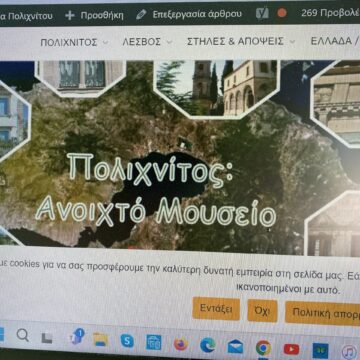Click the bell tower church hexagon photo
Viewport: 360px width, 360px height.
217,88
